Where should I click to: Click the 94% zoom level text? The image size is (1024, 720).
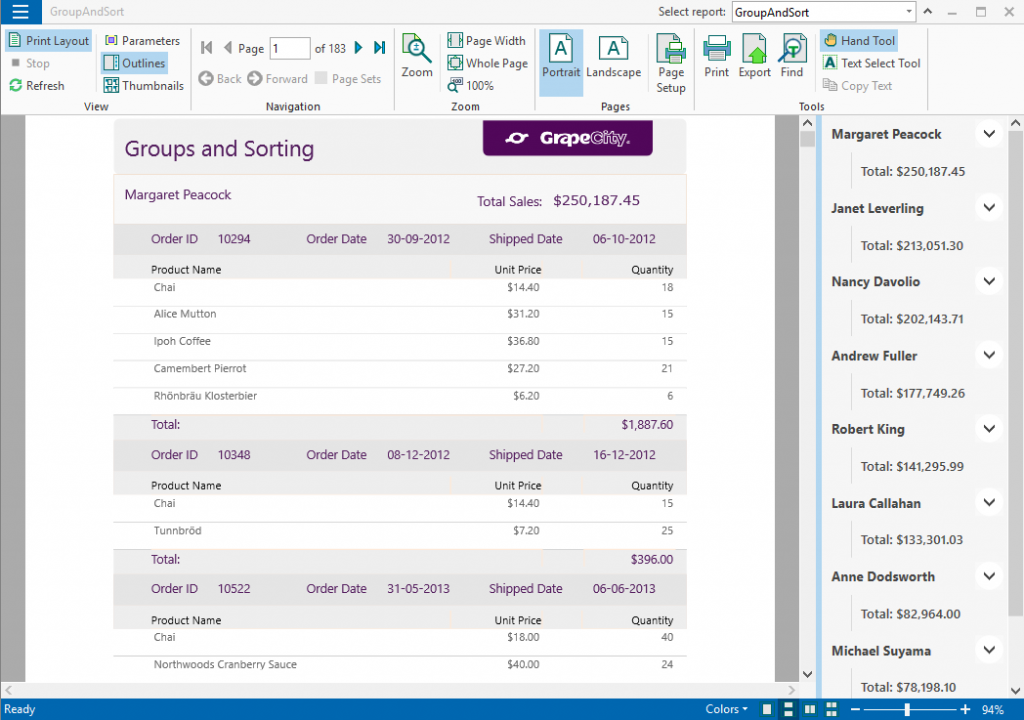click(x=993, y=710)
